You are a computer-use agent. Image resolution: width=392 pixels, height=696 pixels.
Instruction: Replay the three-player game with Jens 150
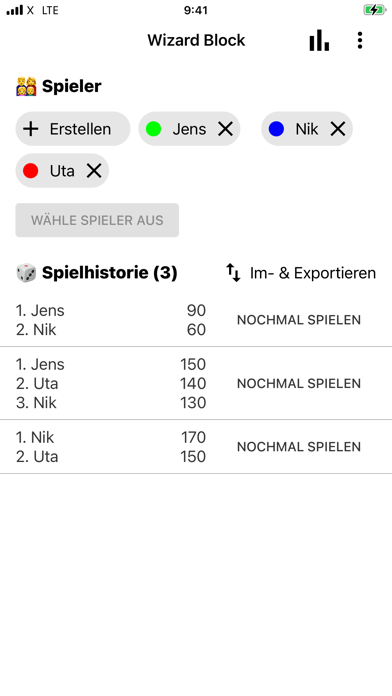tap(299, 384)
